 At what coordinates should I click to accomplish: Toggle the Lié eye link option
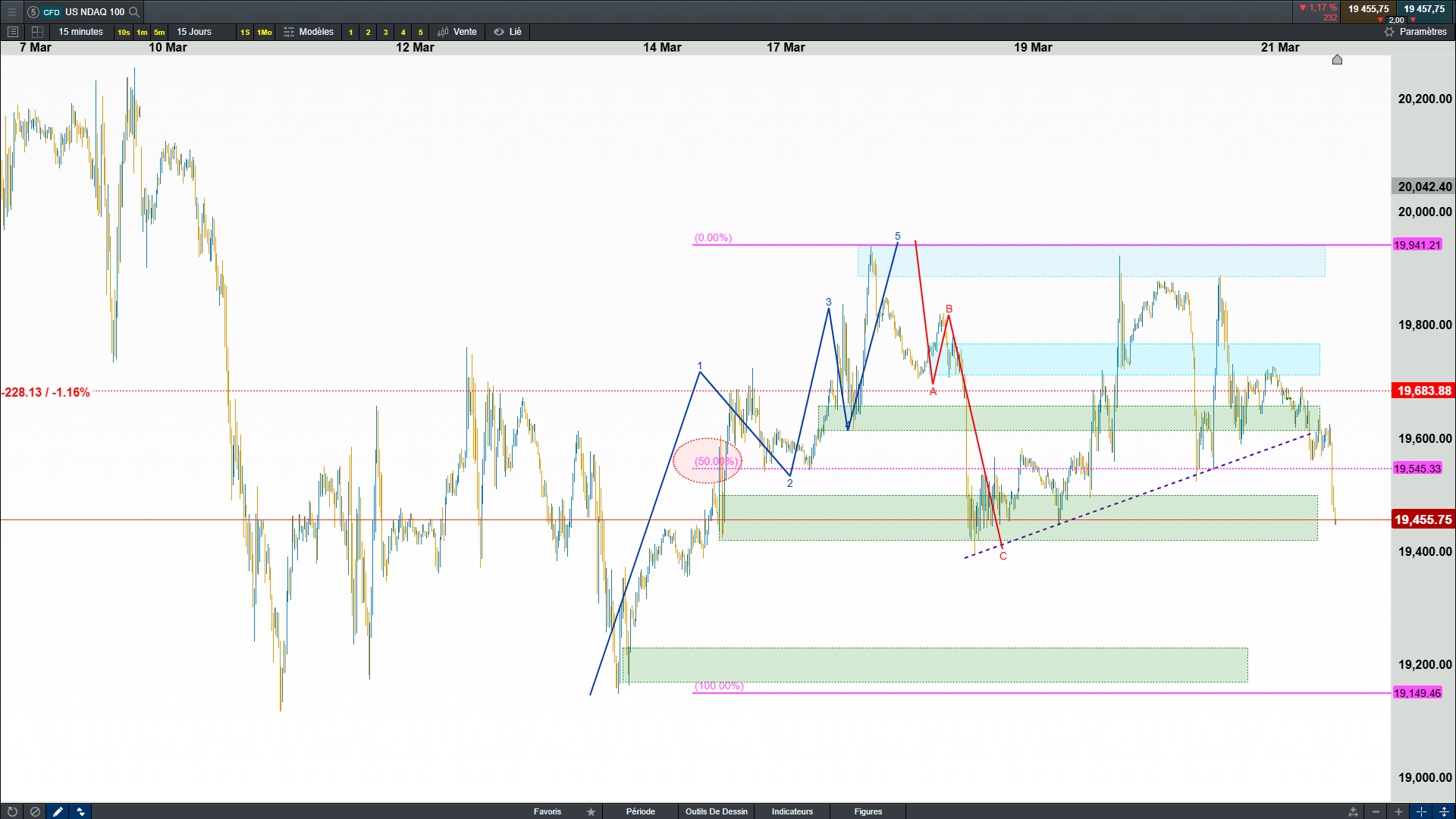[x=507, y=32]
